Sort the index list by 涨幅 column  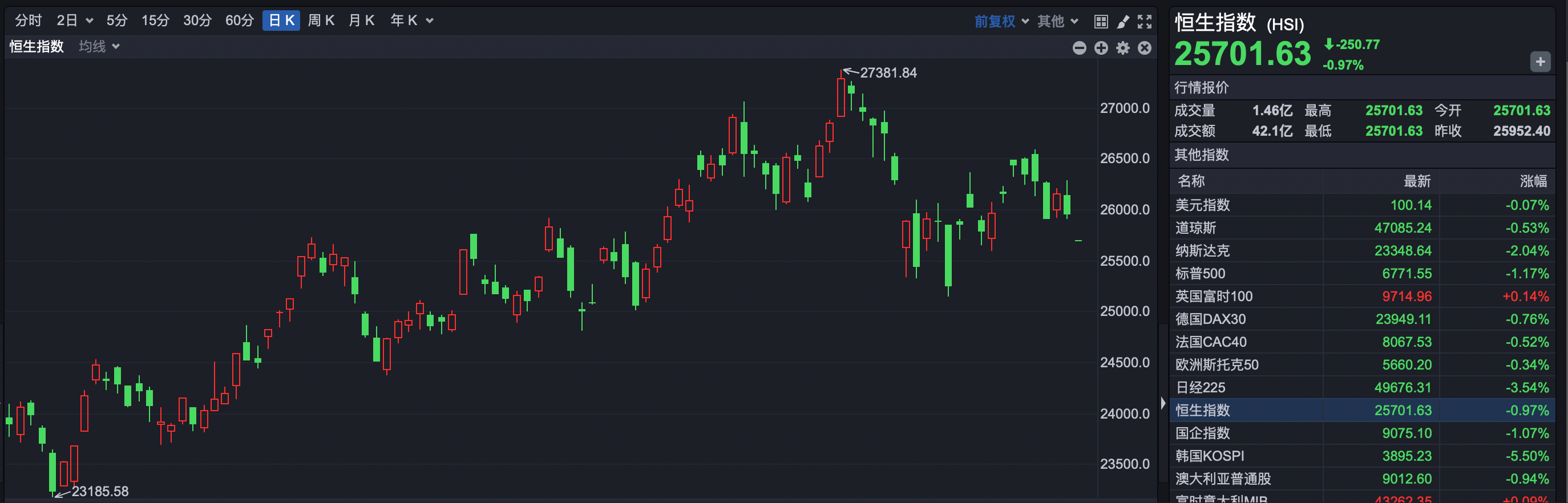point(1533,181)
